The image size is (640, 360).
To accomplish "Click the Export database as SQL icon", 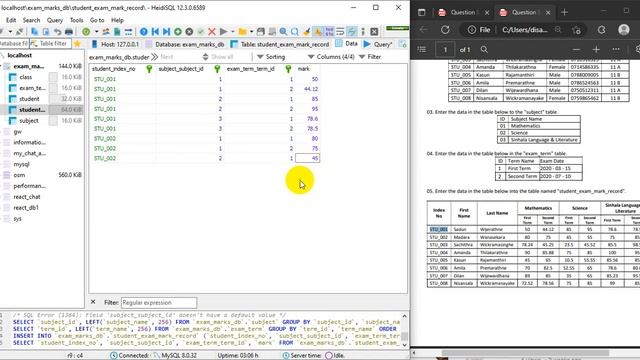I will (117, 31).
